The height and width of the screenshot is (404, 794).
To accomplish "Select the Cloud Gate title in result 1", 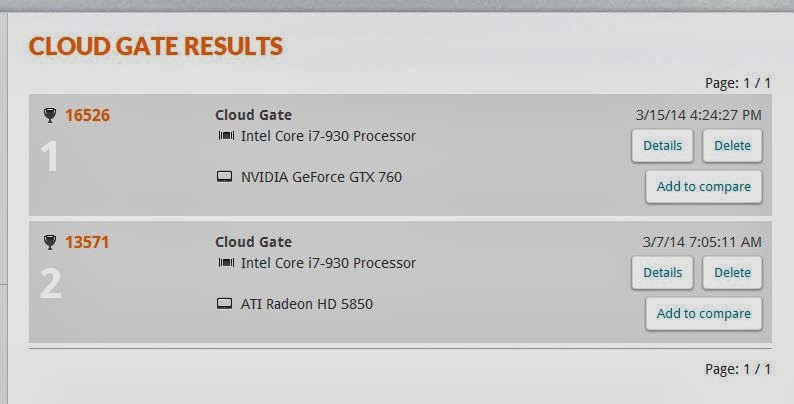I will 253,115.
